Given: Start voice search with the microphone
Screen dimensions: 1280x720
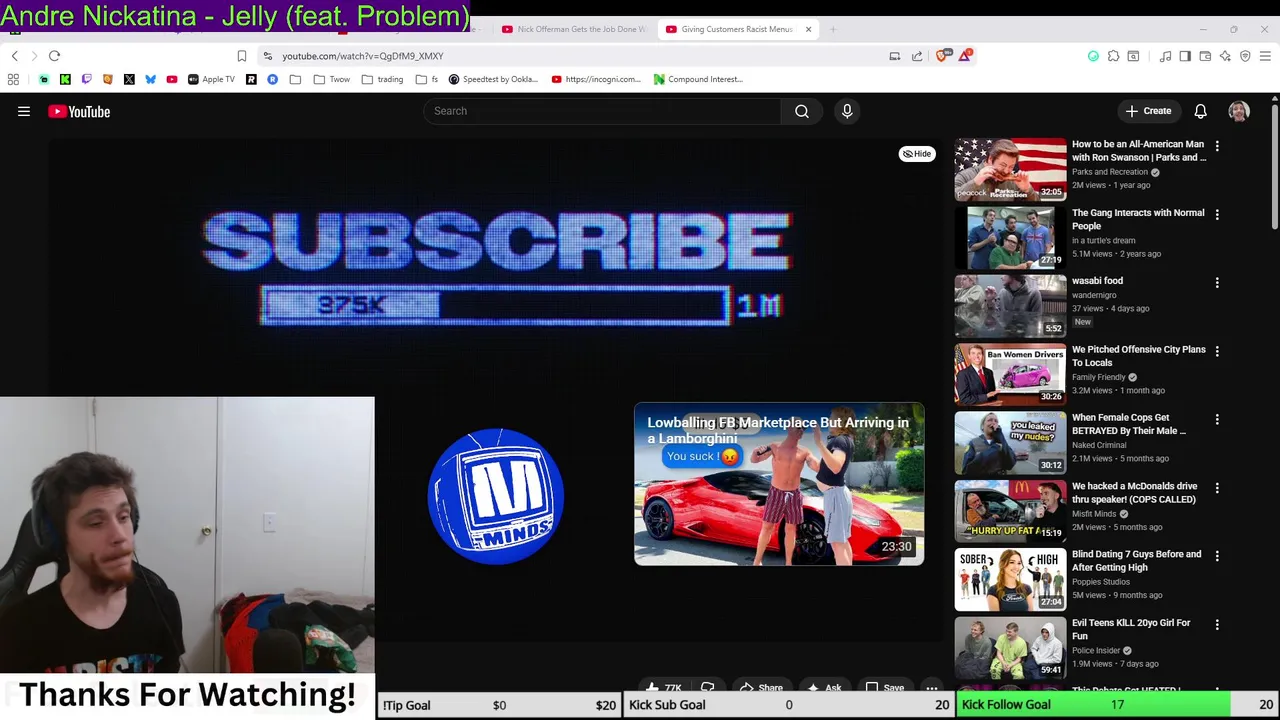Looking at the screenshot, I should pos(847,111).
